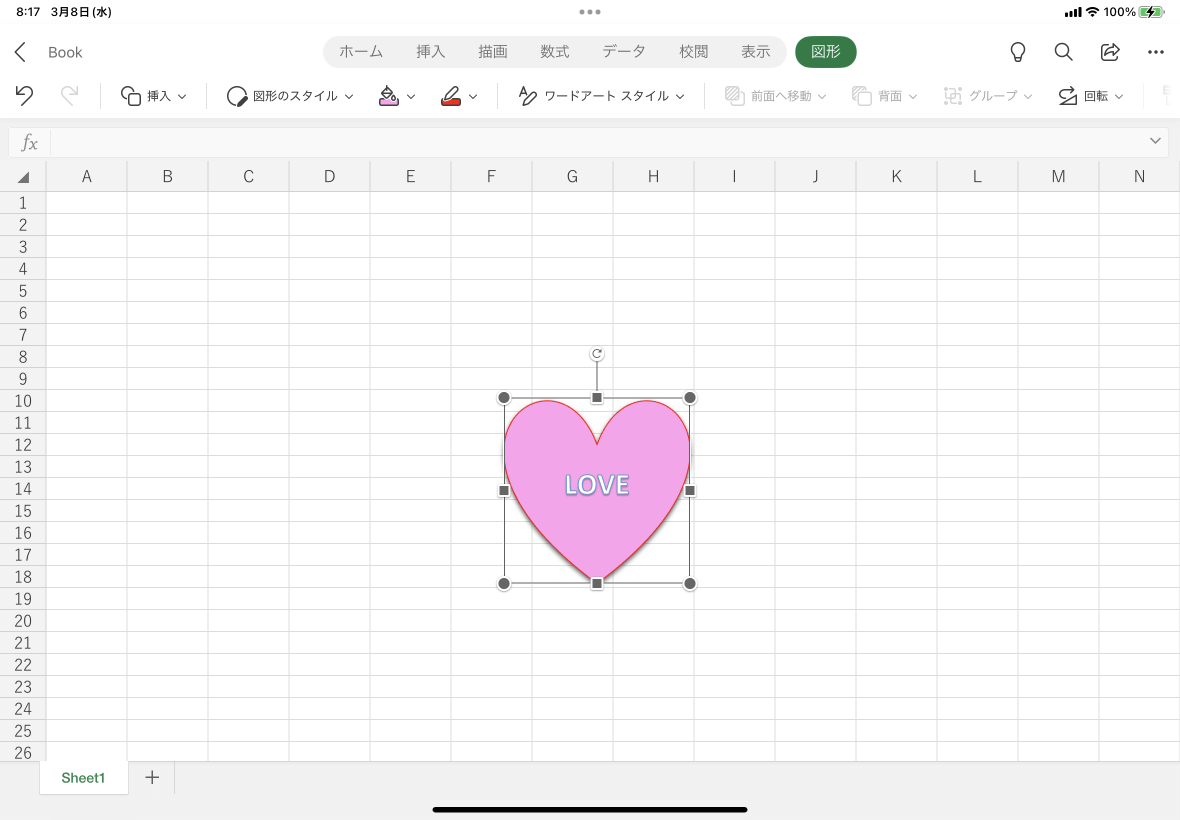
Task: Tap the multitasking three dots at top
Action: 590,12
